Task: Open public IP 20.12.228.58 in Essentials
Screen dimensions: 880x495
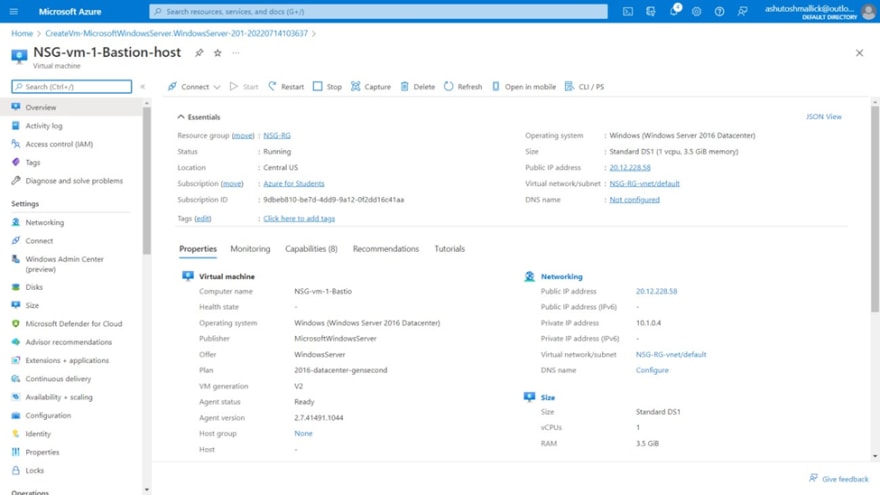Action: coord(630,167)
